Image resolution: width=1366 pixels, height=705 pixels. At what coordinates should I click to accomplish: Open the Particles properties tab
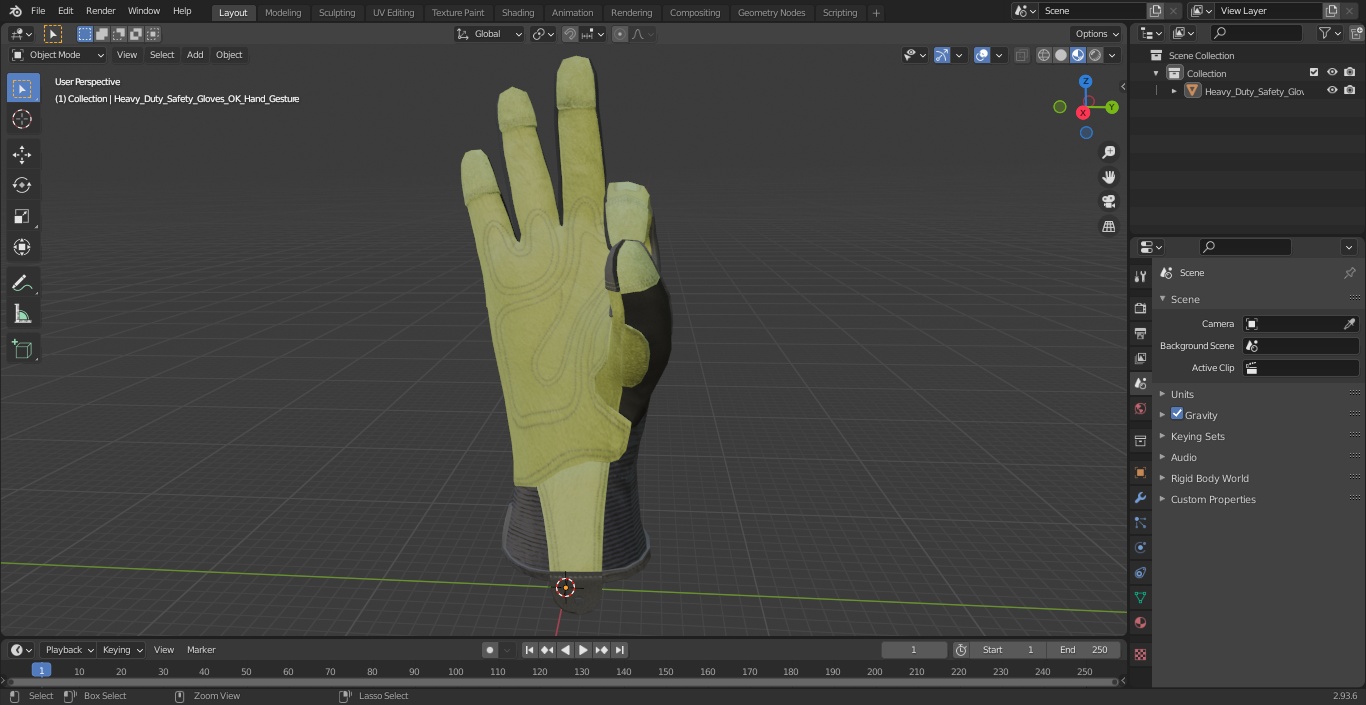pos(1140,522)
